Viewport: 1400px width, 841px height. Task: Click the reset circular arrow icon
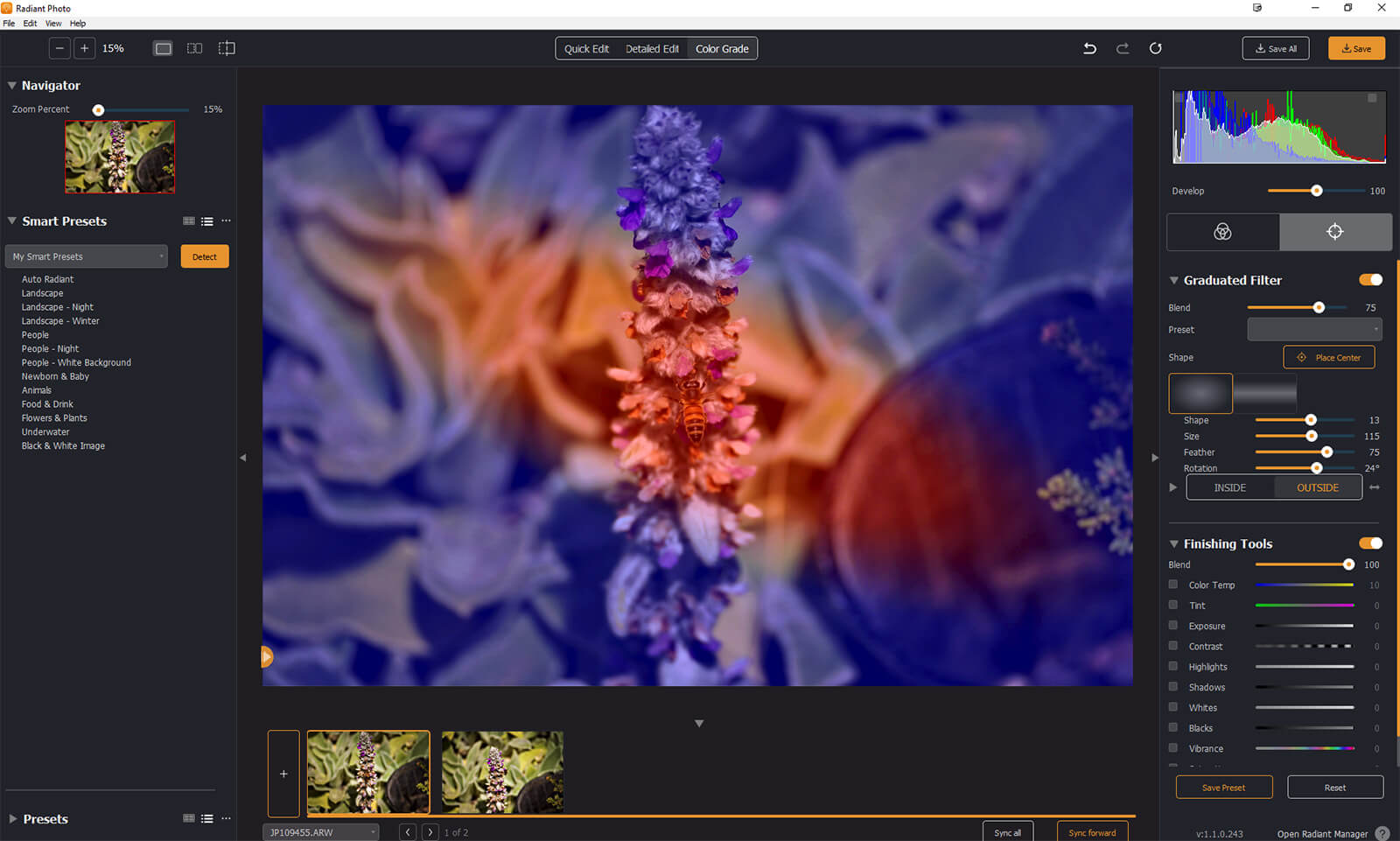(x=1155, y=49)
